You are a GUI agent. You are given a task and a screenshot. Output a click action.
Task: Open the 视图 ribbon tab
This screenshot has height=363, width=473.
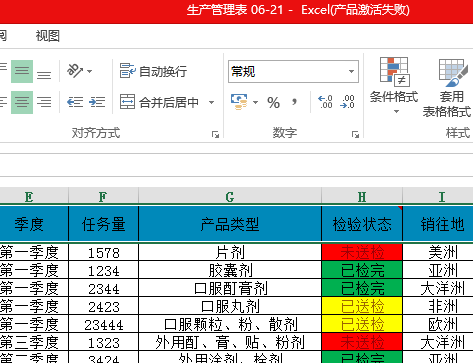click(x=48, y=36)
